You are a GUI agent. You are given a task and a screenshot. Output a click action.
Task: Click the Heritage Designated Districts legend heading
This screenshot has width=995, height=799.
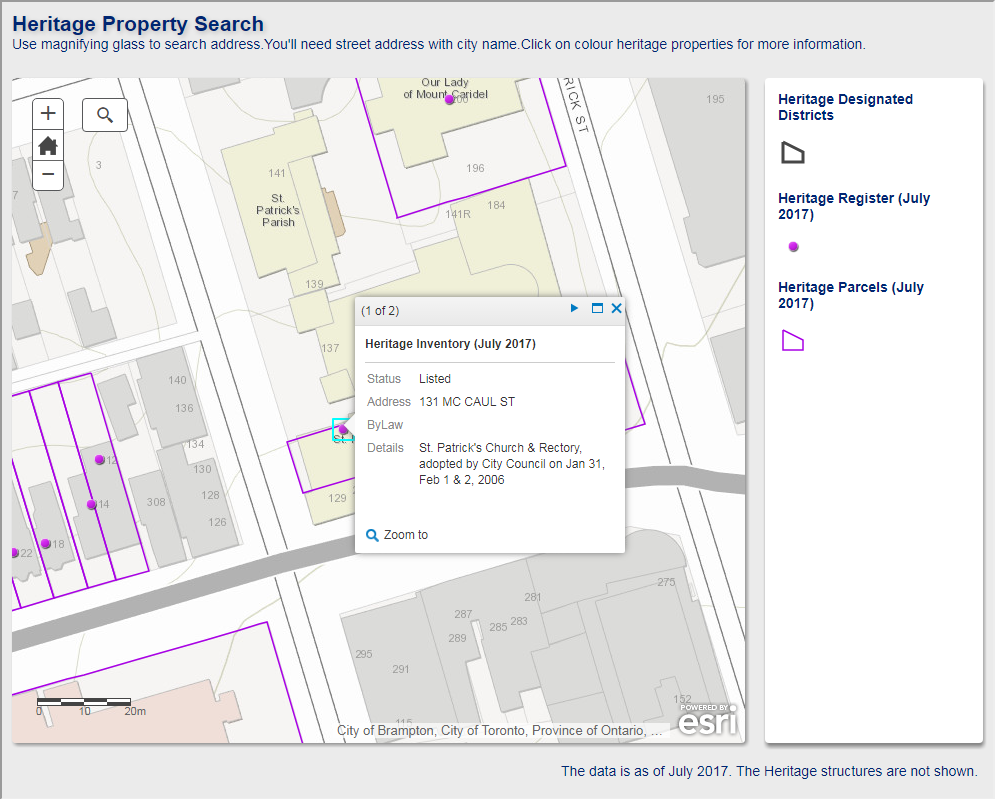tap(845, 107)
